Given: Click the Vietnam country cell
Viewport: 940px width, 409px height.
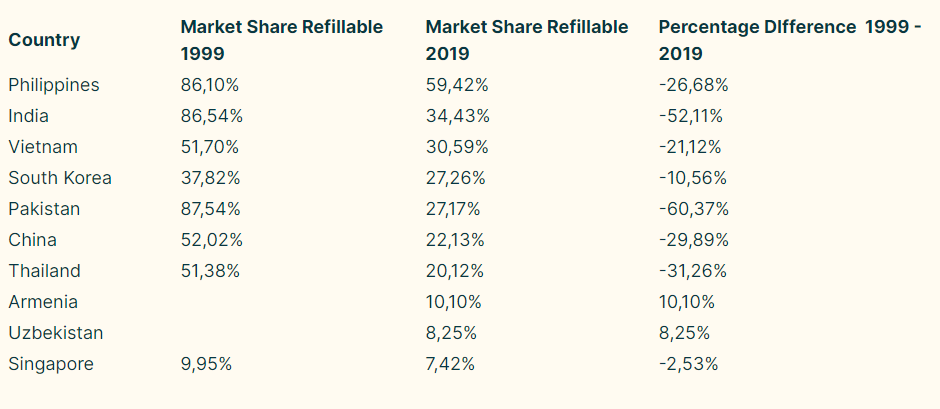Looking at the screenshot, I should (43, 147).
